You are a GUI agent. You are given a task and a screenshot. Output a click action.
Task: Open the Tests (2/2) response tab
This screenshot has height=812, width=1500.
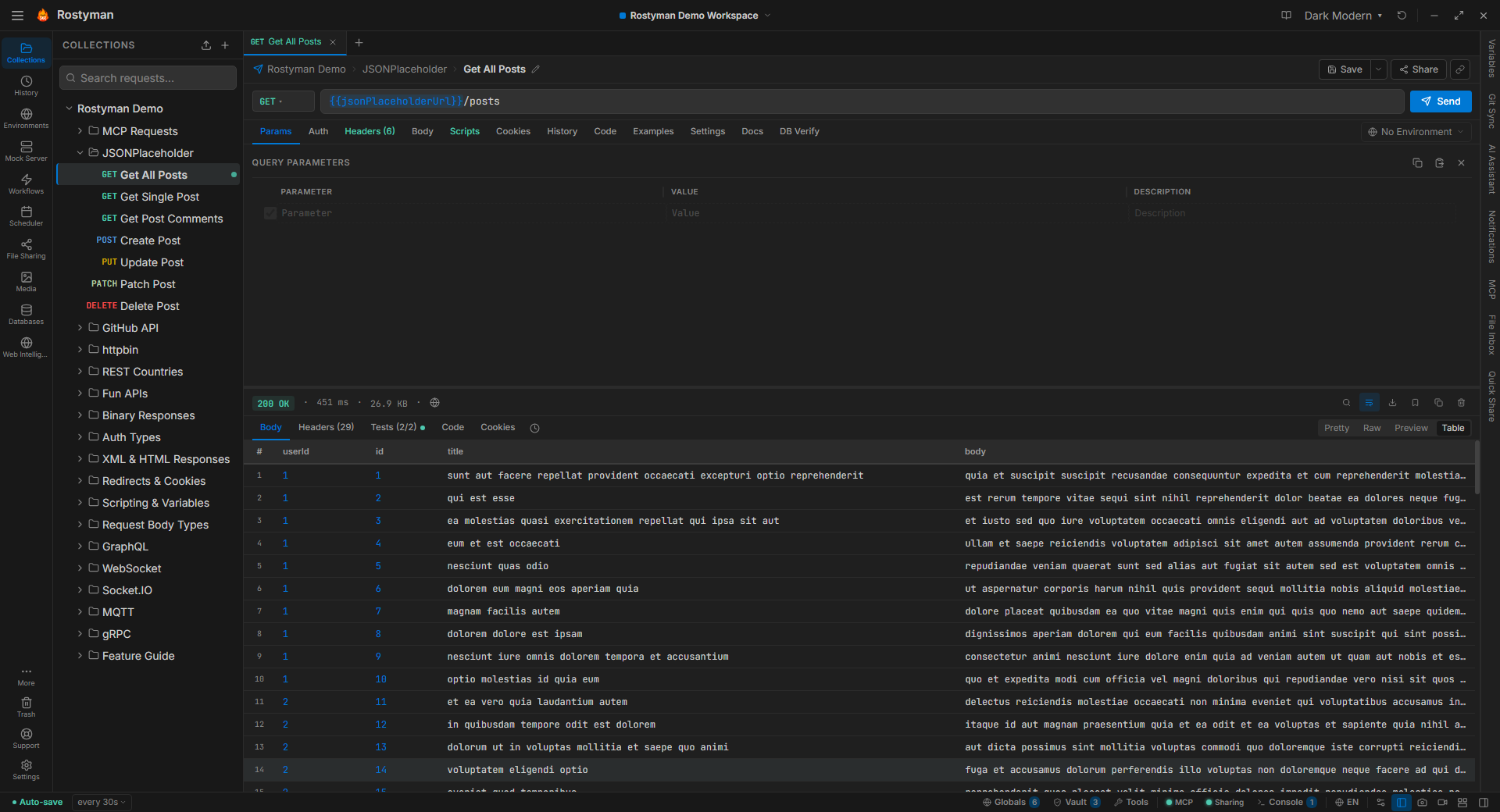click(x=398, y=427)
